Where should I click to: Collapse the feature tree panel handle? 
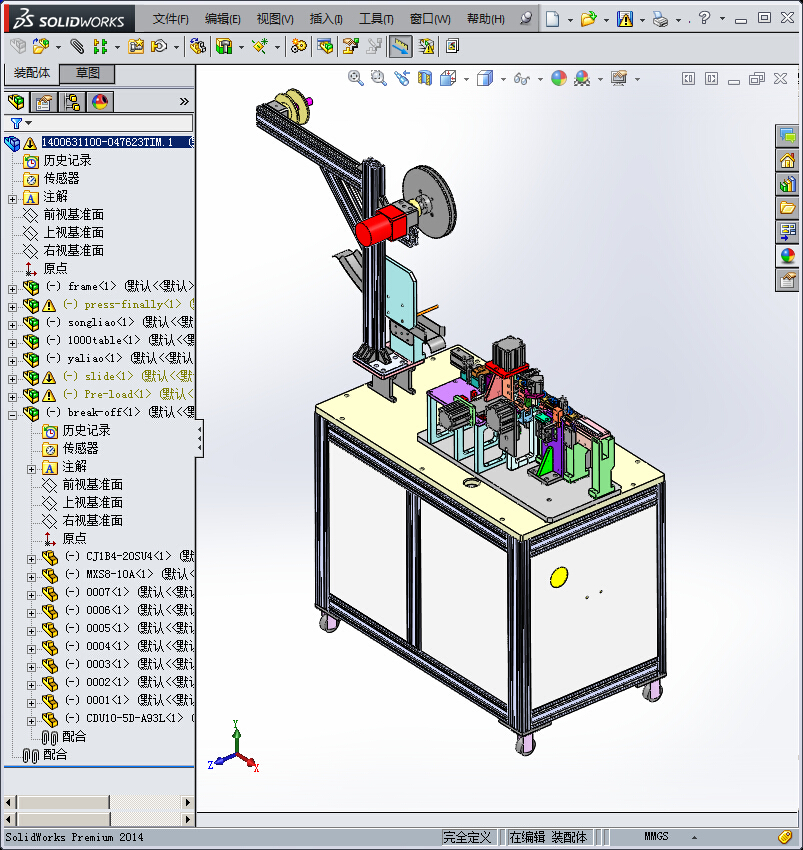click(x=200, y=438)
